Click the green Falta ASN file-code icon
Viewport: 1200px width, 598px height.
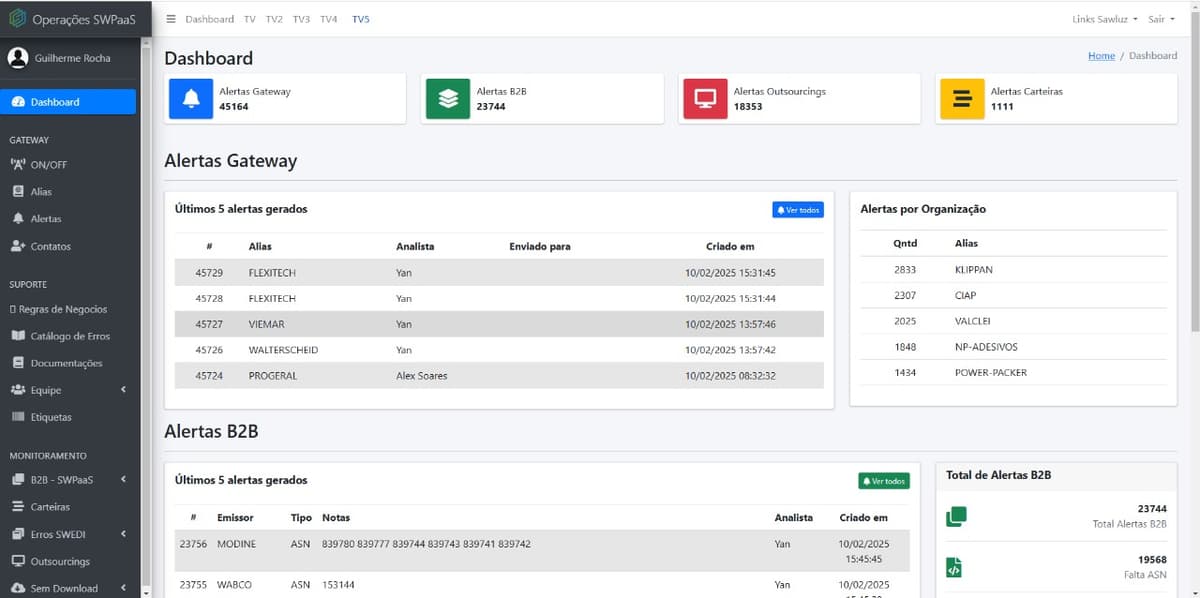(954, 568)
